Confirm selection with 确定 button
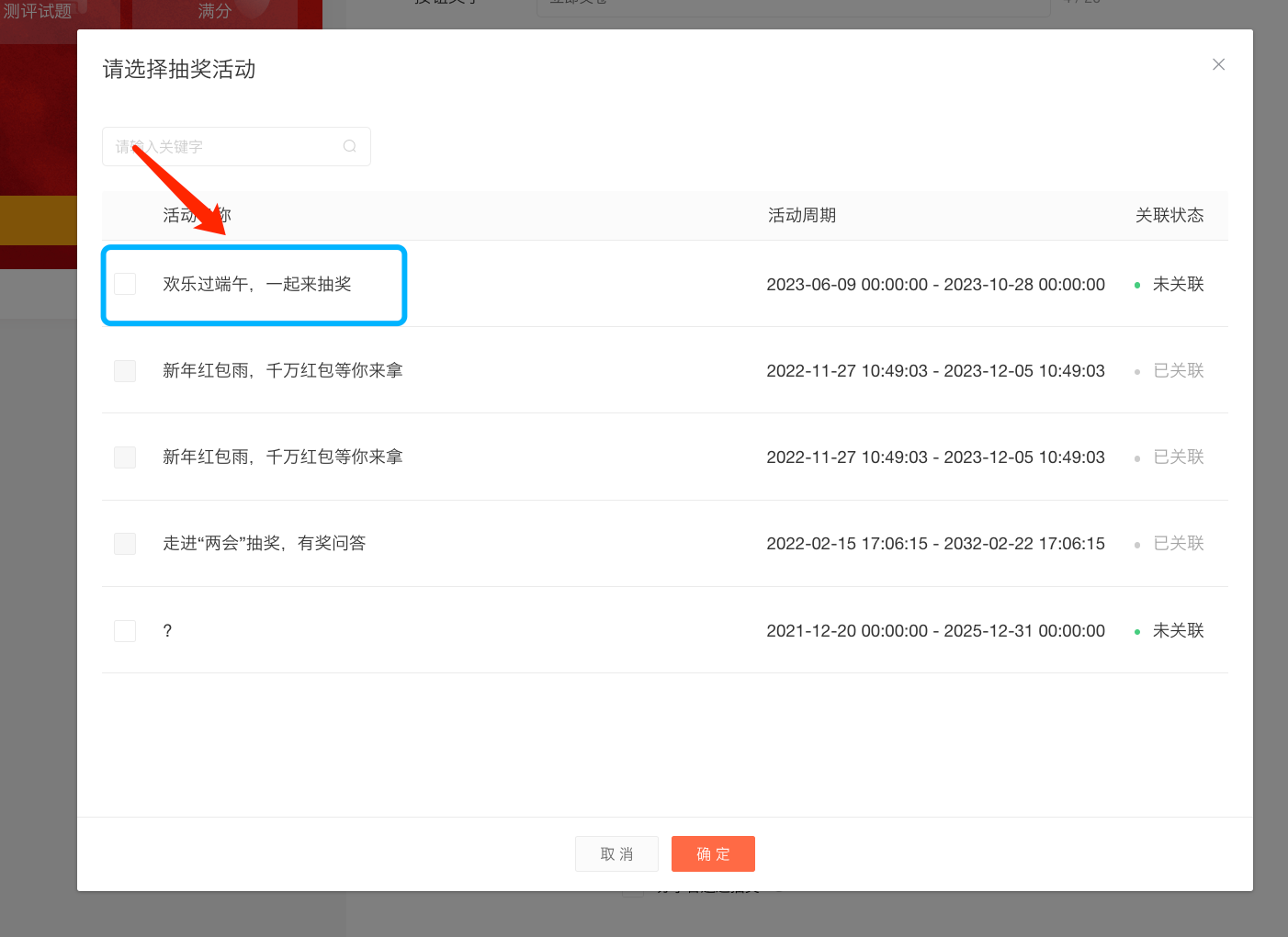 (x=713, y=853)
